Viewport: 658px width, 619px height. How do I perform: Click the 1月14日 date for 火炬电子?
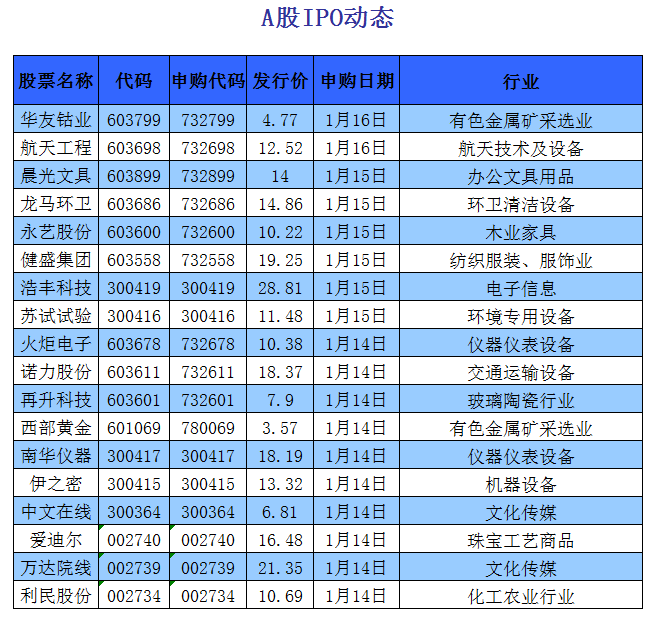click(x=356, y=344)
